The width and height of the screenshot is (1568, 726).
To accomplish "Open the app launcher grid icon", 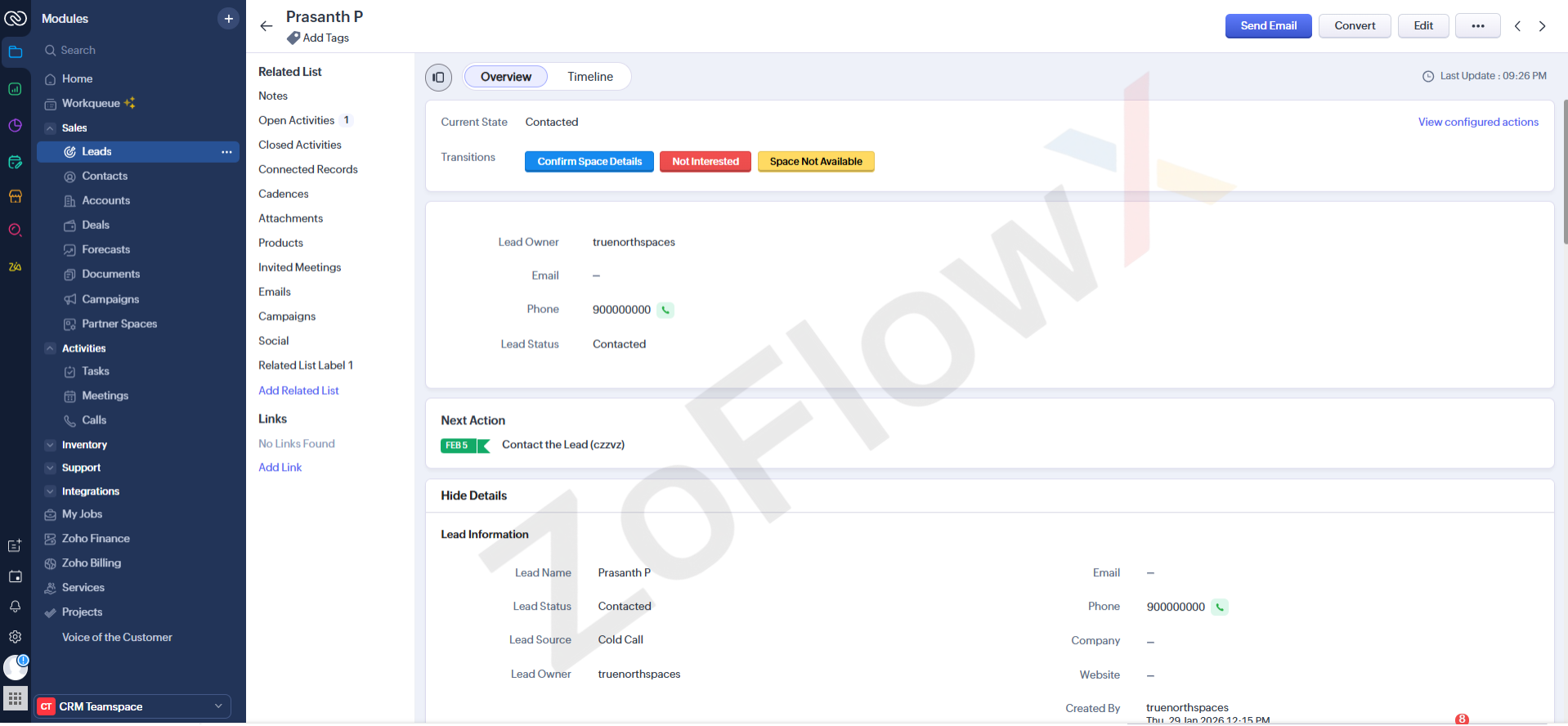I will pyautogui.click(x=15, y=699).
